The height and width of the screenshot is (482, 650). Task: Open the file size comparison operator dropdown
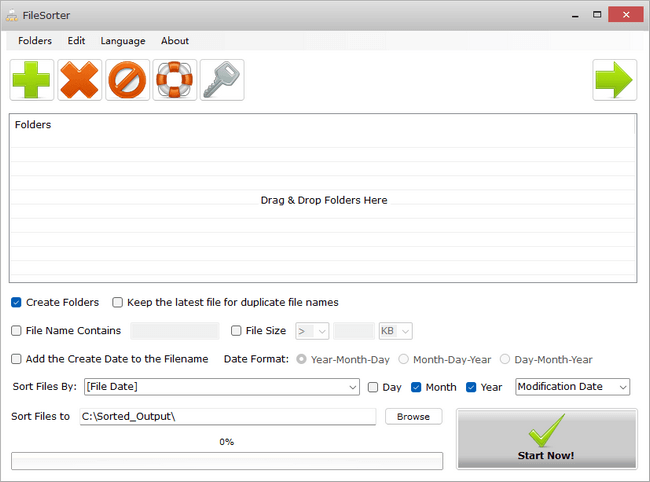312,331
